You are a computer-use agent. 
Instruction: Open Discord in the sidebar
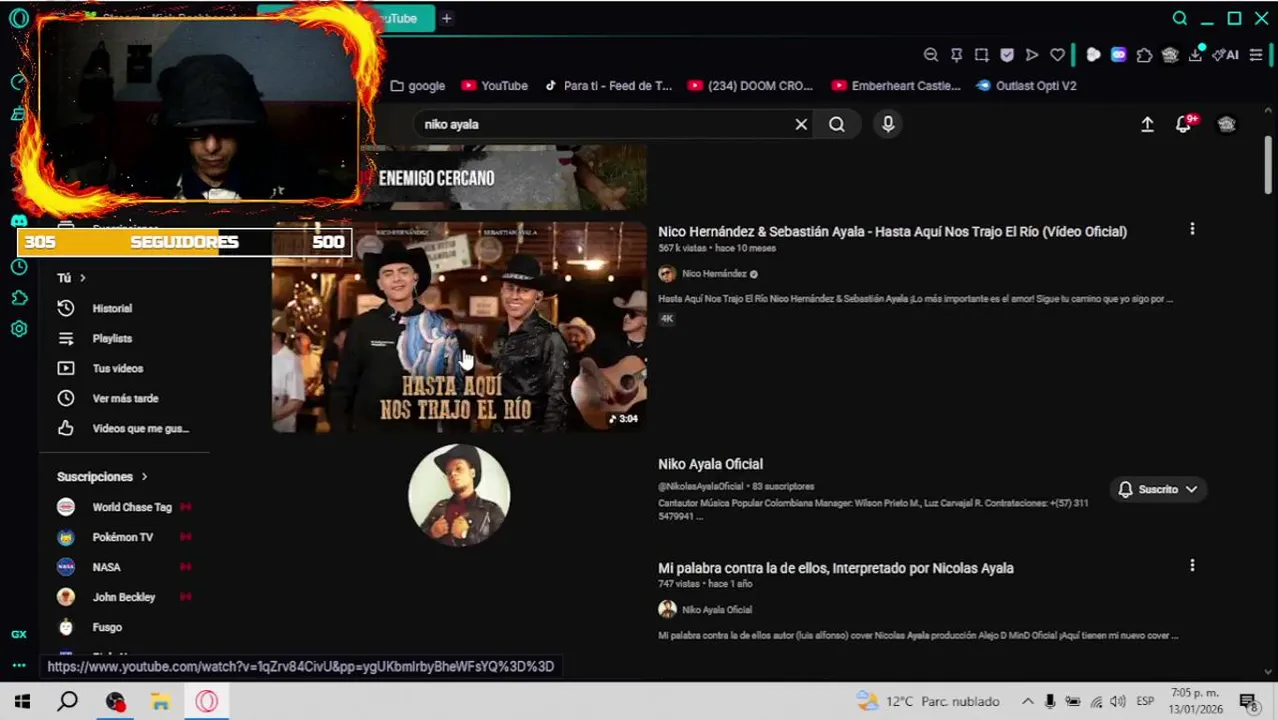click(x=19, y=221)
